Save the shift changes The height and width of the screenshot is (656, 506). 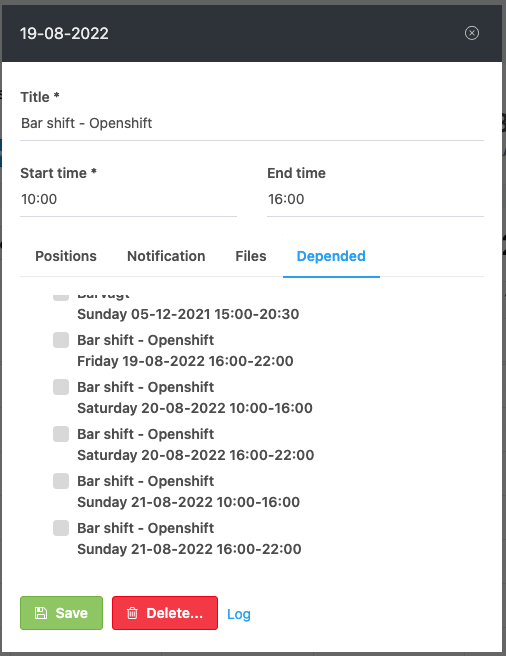[62, 613]
